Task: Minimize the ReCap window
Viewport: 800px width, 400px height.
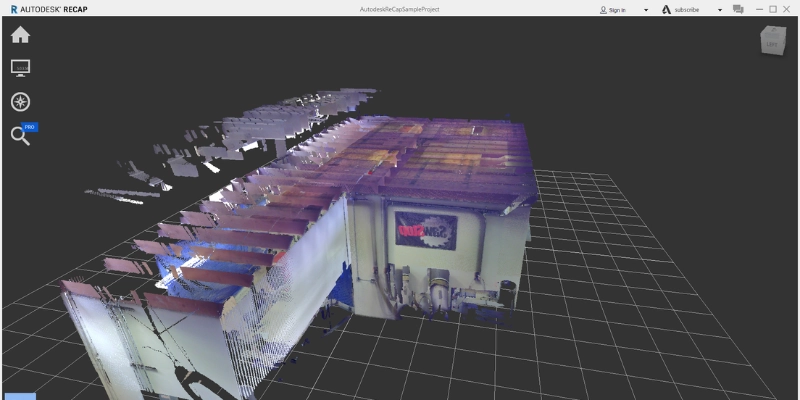Action: pos(760,9)
